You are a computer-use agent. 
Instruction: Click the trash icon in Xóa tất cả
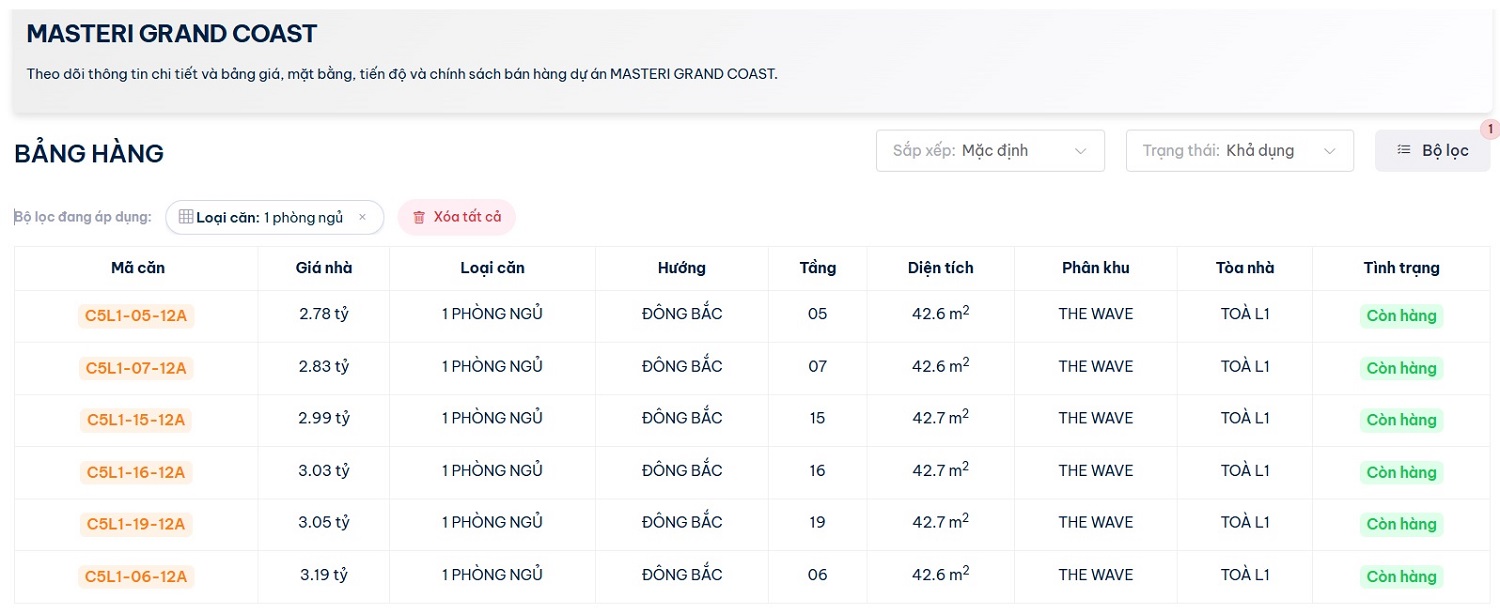[x=419, y=217]
